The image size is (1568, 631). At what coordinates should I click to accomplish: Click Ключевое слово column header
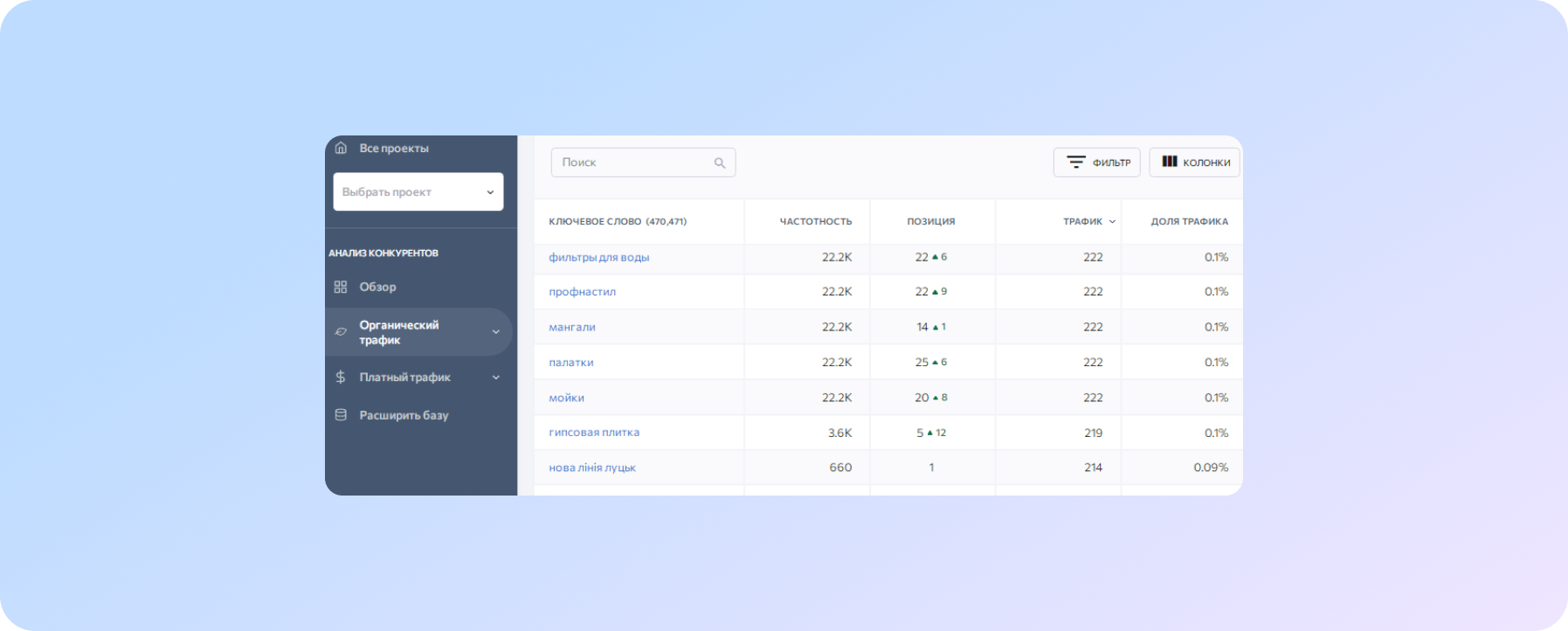click(x=618, y=222)
